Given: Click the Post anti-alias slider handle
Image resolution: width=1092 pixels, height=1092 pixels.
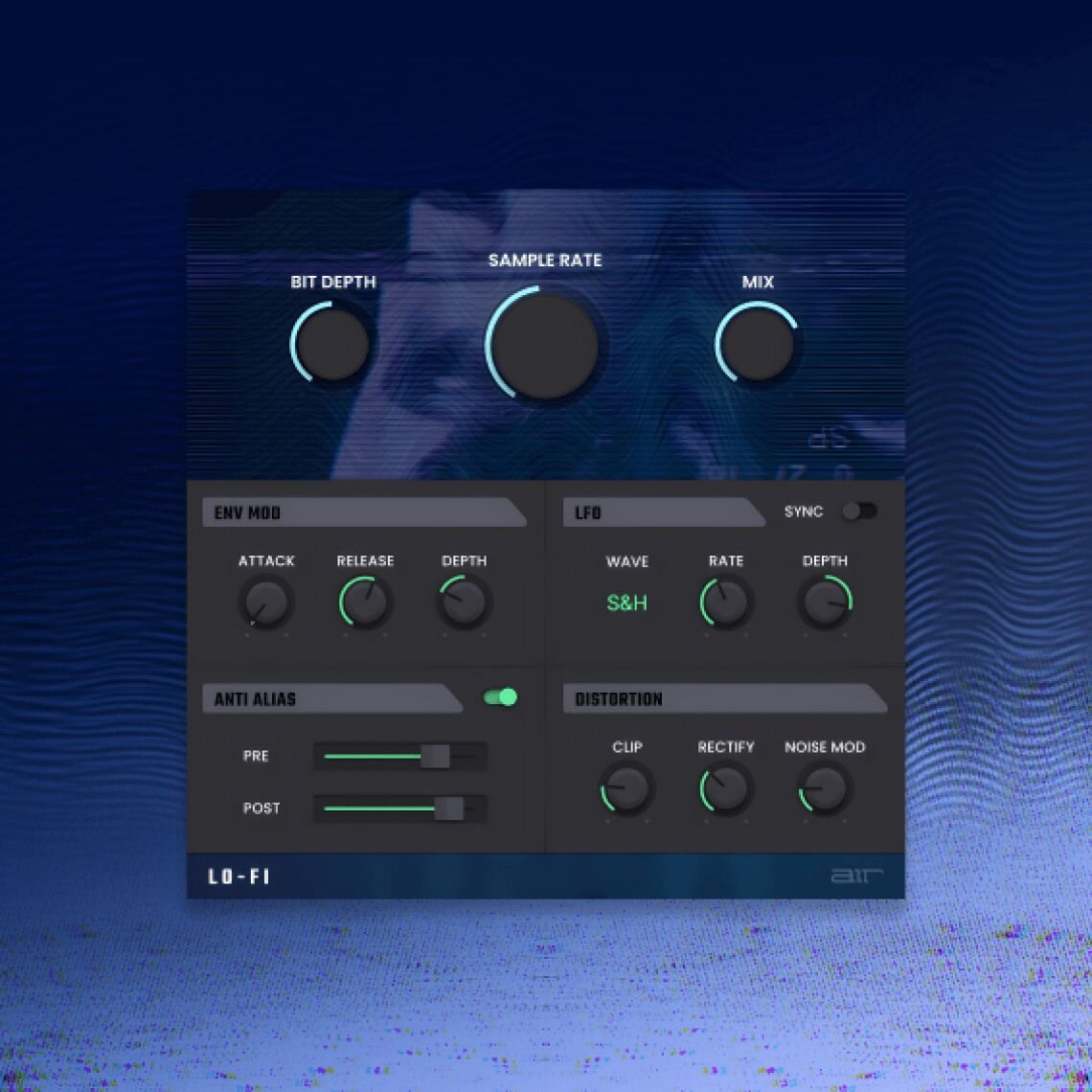Looking at the screenshot, I should pos(449,808).
